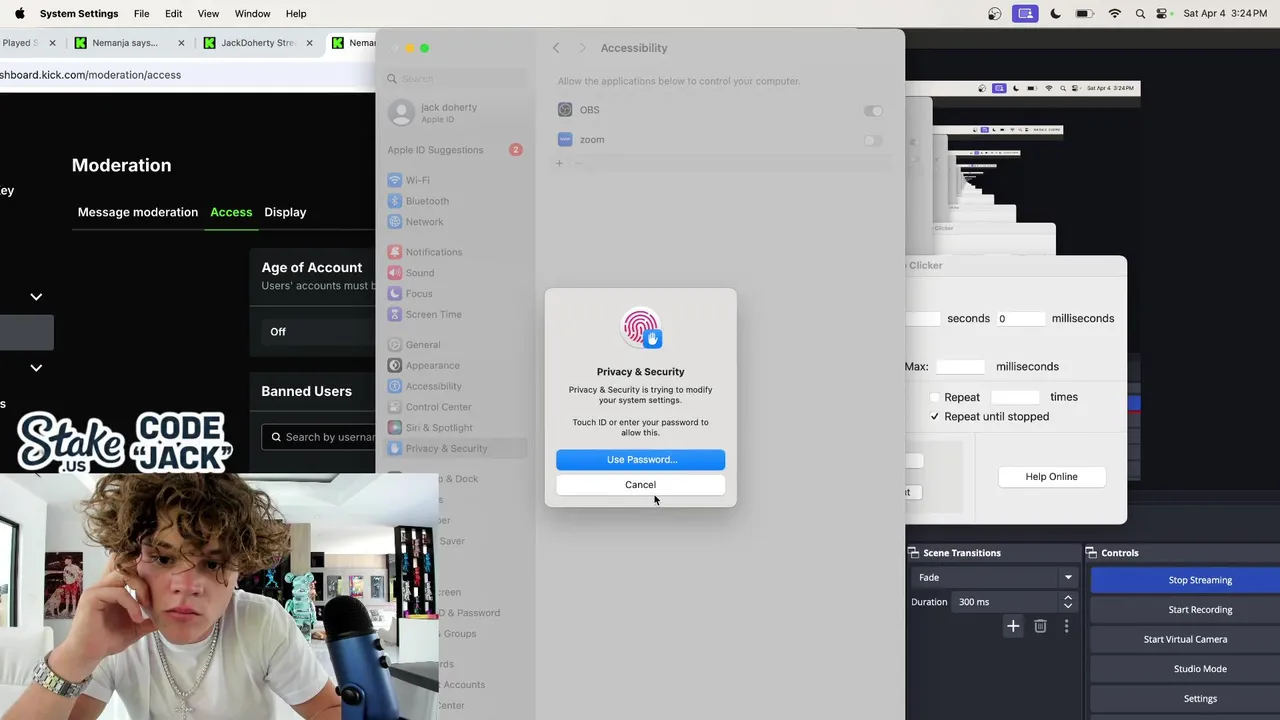Open the View menu in the menu bar
Screen dimensions: 1280x720
tap(208, 14)
